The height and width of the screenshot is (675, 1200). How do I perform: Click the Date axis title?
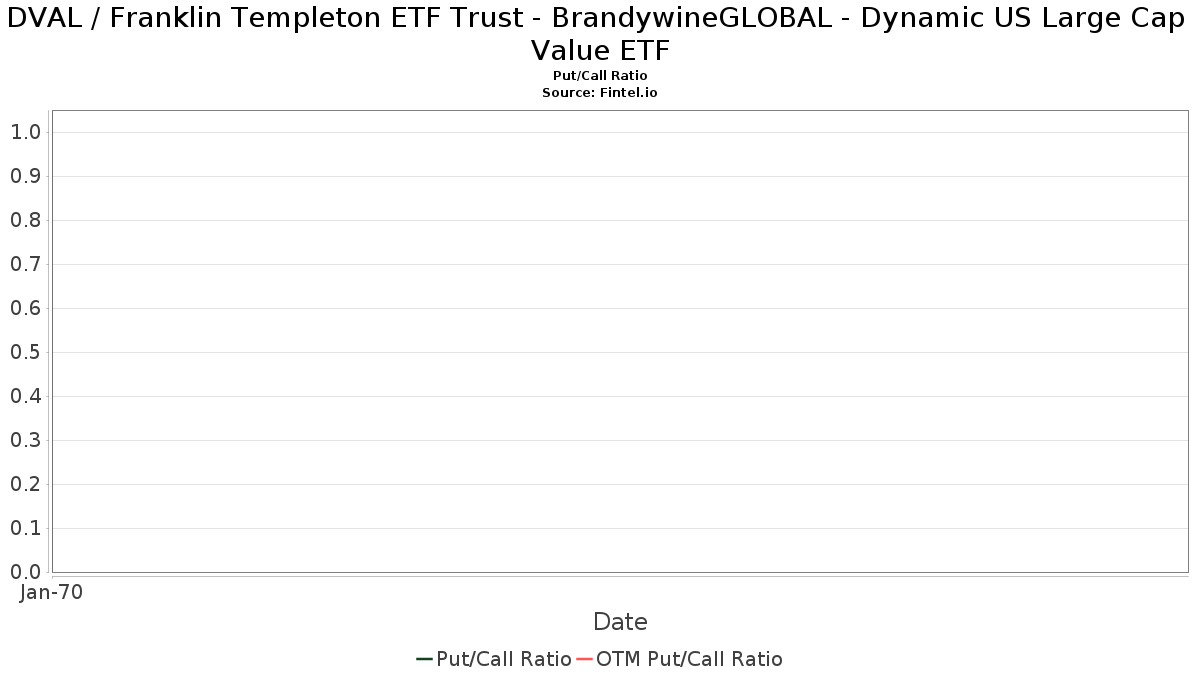pyautogui.click(x=620, y=622)
